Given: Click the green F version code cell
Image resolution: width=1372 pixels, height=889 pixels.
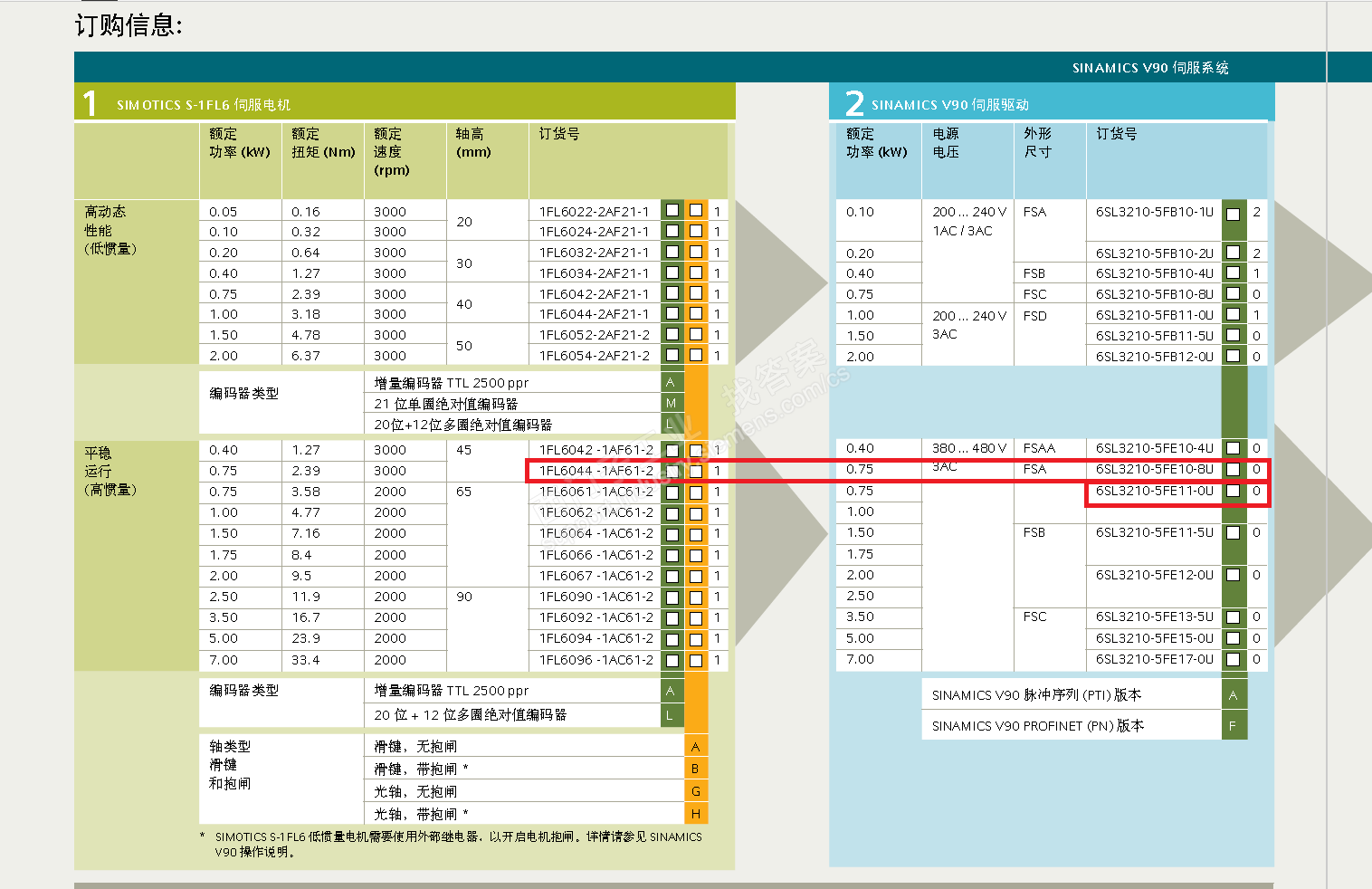Looking at the screenshot, I should [1234, 726].
